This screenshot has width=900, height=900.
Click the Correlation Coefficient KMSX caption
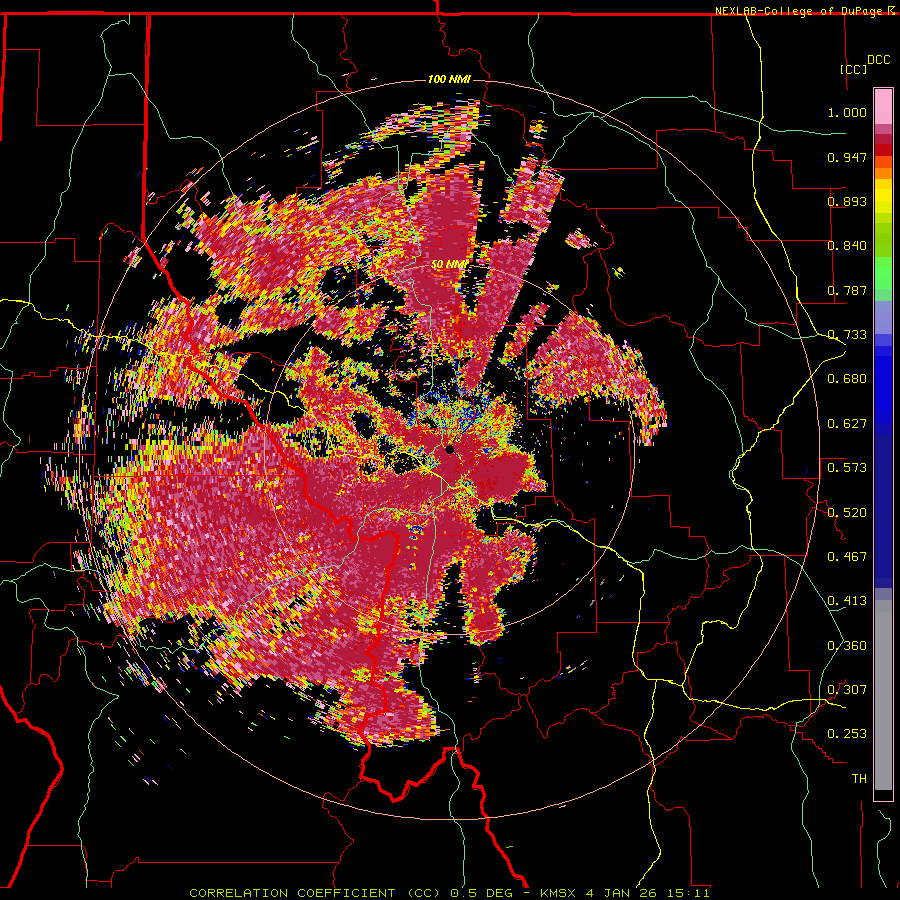[449, 893]
